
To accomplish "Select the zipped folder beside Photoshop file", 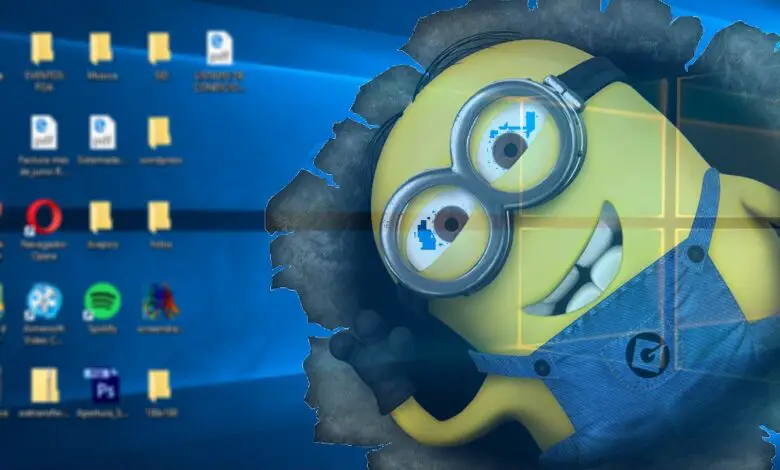I will 44,385.
